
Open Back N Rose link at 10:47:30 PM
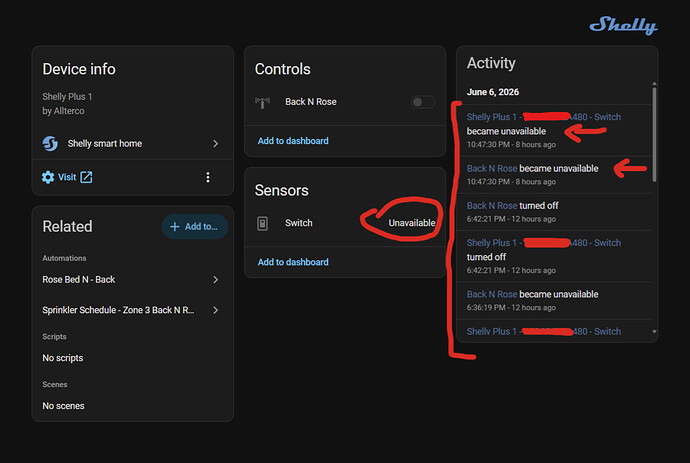(492, 169)
